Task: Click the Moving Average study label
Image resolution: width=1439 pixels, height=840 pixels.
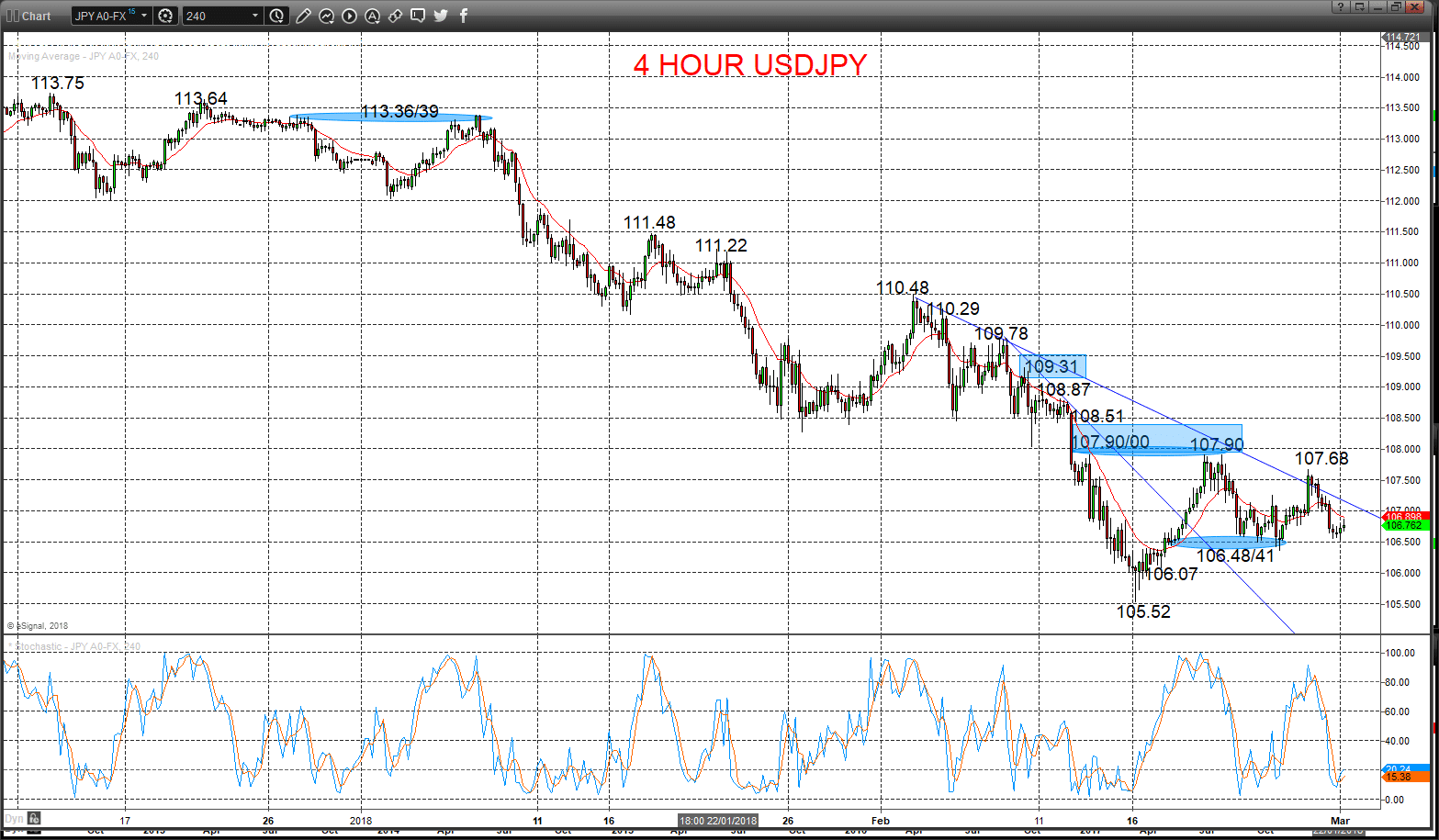Action: [84, 56]
